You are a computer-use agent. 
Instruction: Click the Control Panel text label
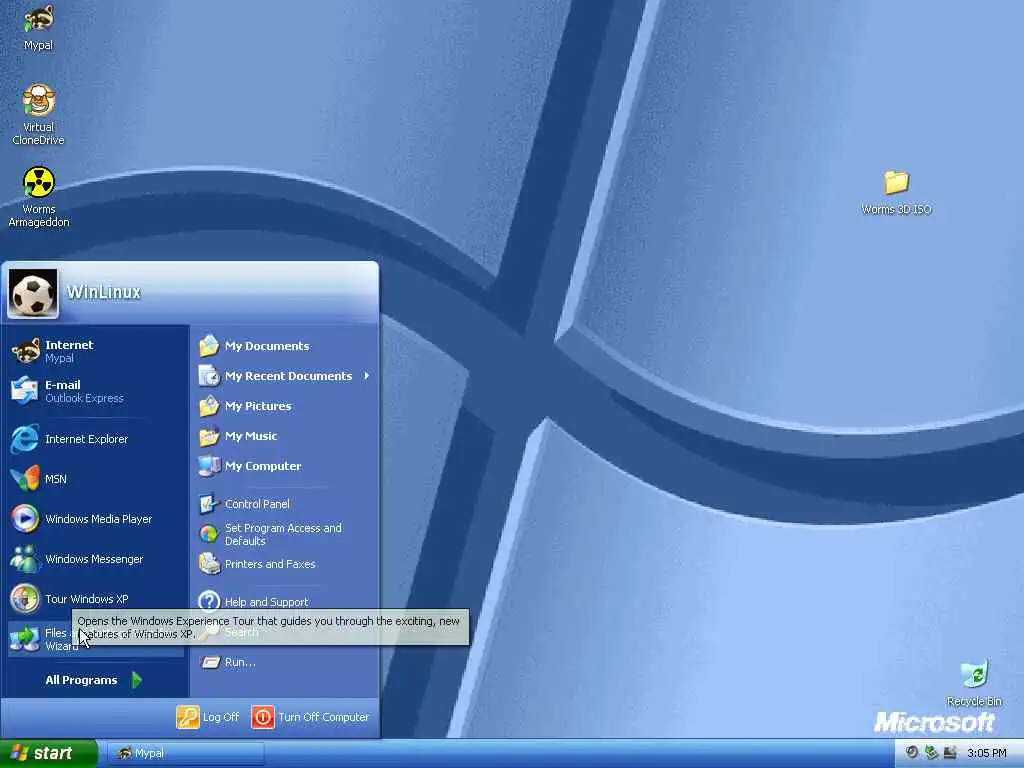(257, 504)
